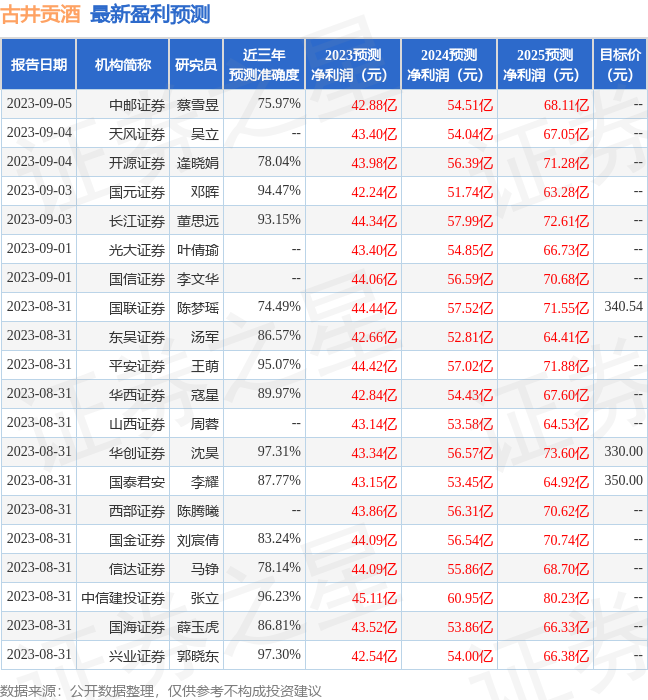Click accuracy value 97.31%
Image resolution: width=648 pixels, height=700 pixels.
coord(279,451)
